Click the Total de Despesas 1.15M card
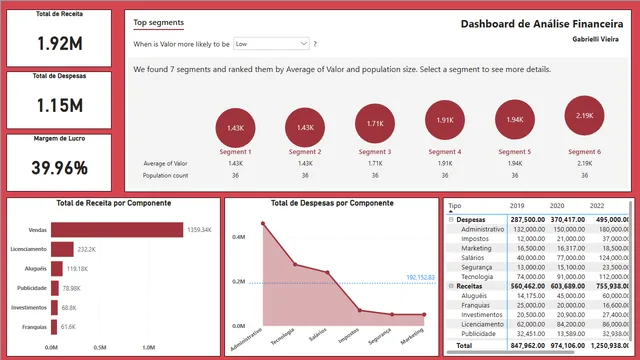The image size is (640, 360). tap(59, 100)
